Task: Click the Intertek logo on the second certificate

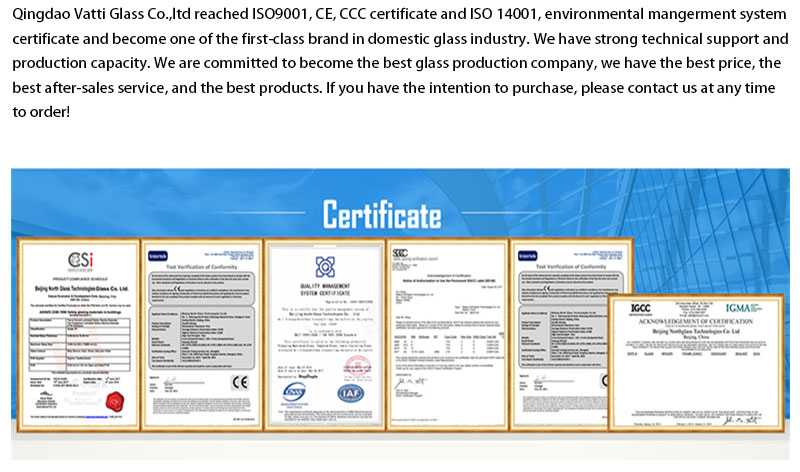Action: (159, 255)
